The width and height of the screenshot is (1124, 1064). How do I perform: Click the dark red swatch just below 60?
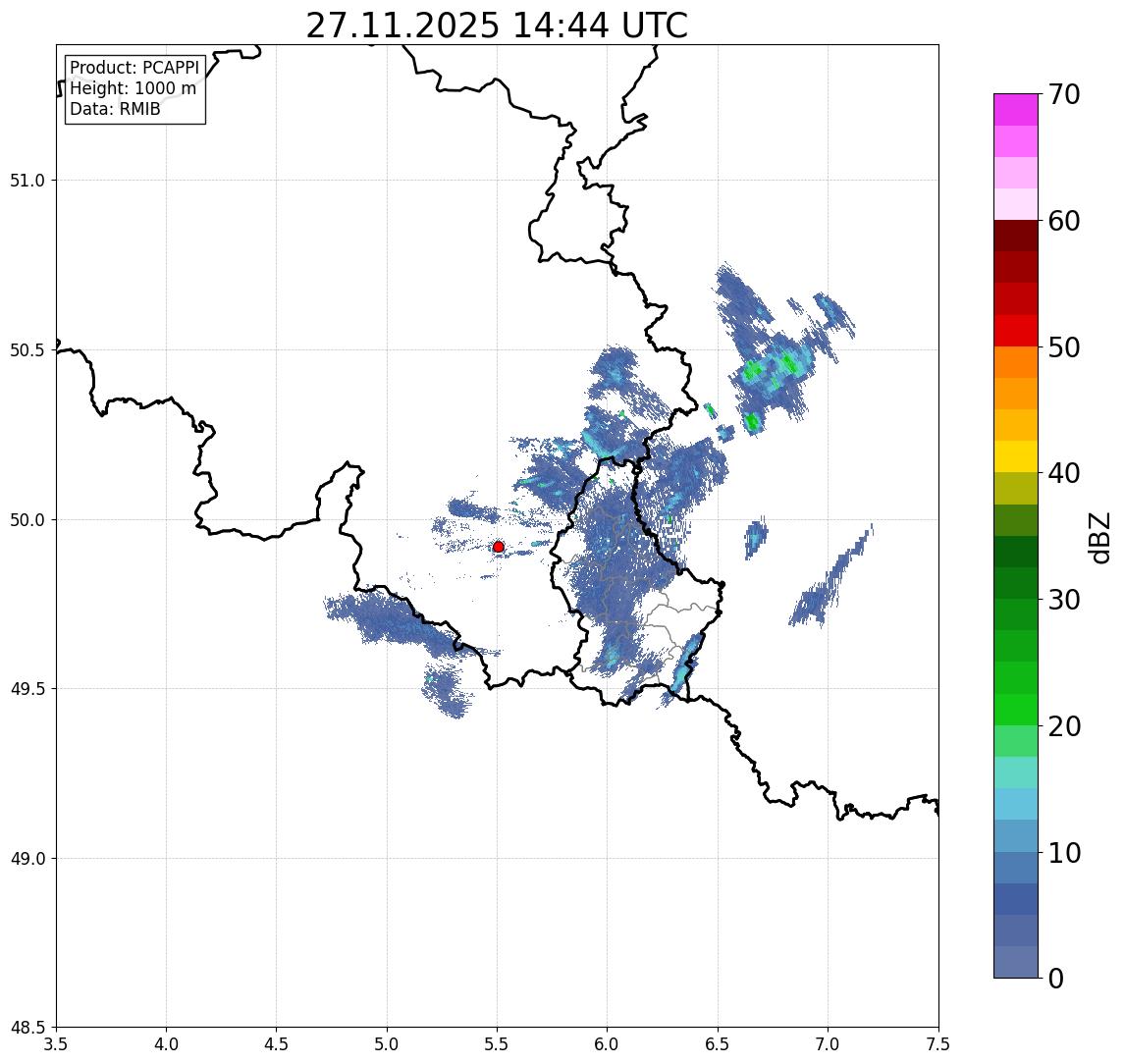pos(1016,236)
